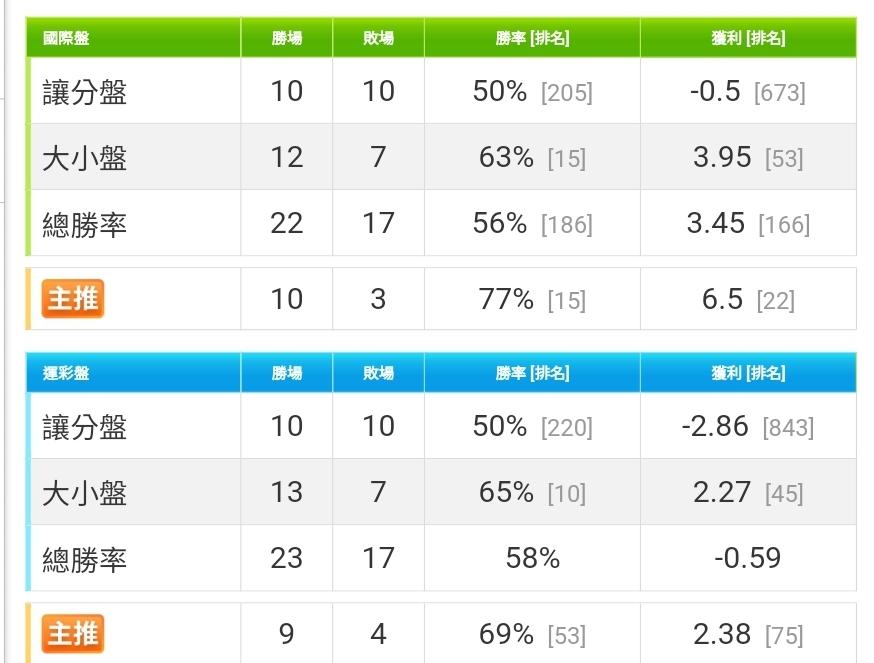Click the 敗場 column header in the 運彩盤 table
Screen dimensions: 874x663
378,372
